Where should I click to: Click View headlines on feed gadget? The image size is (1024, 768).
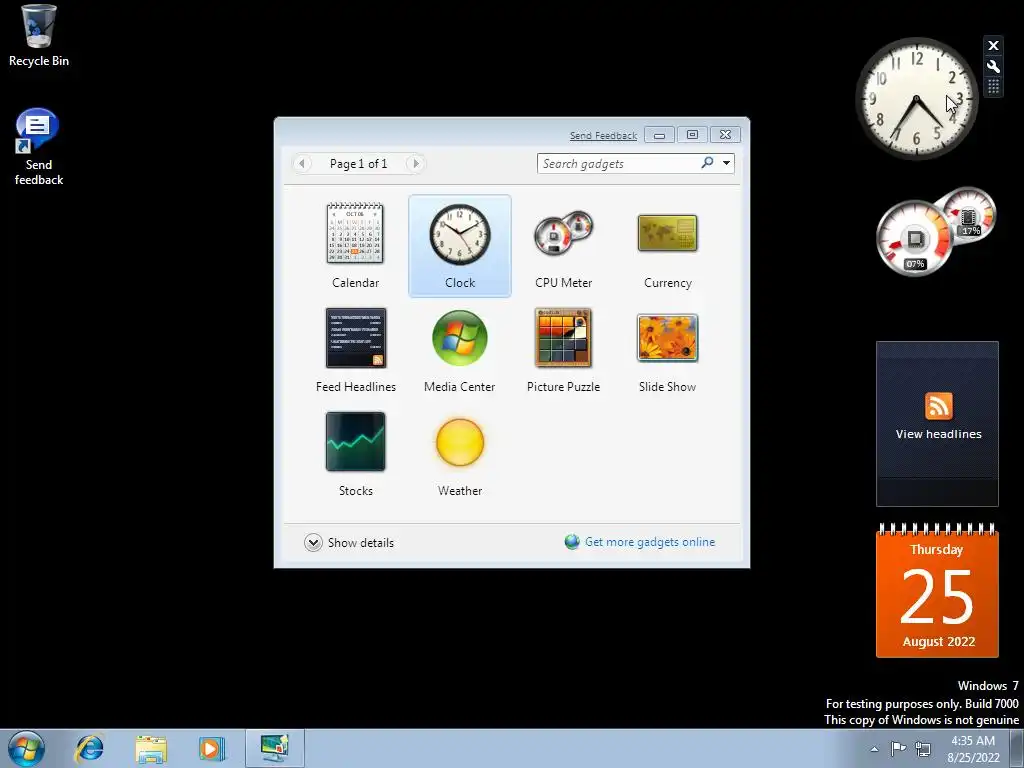pyautogui.click(x=938, y=434)
